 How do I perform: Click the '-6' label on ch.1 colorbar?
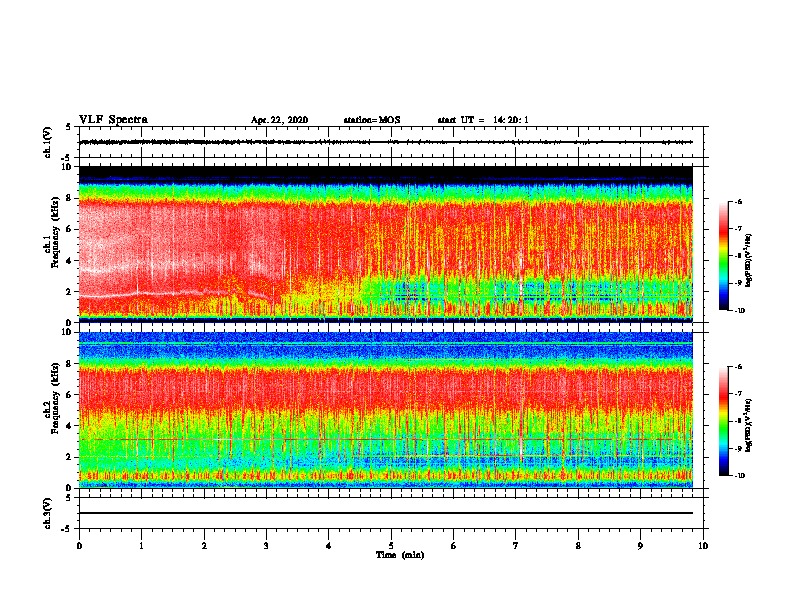tap(737, 202)
